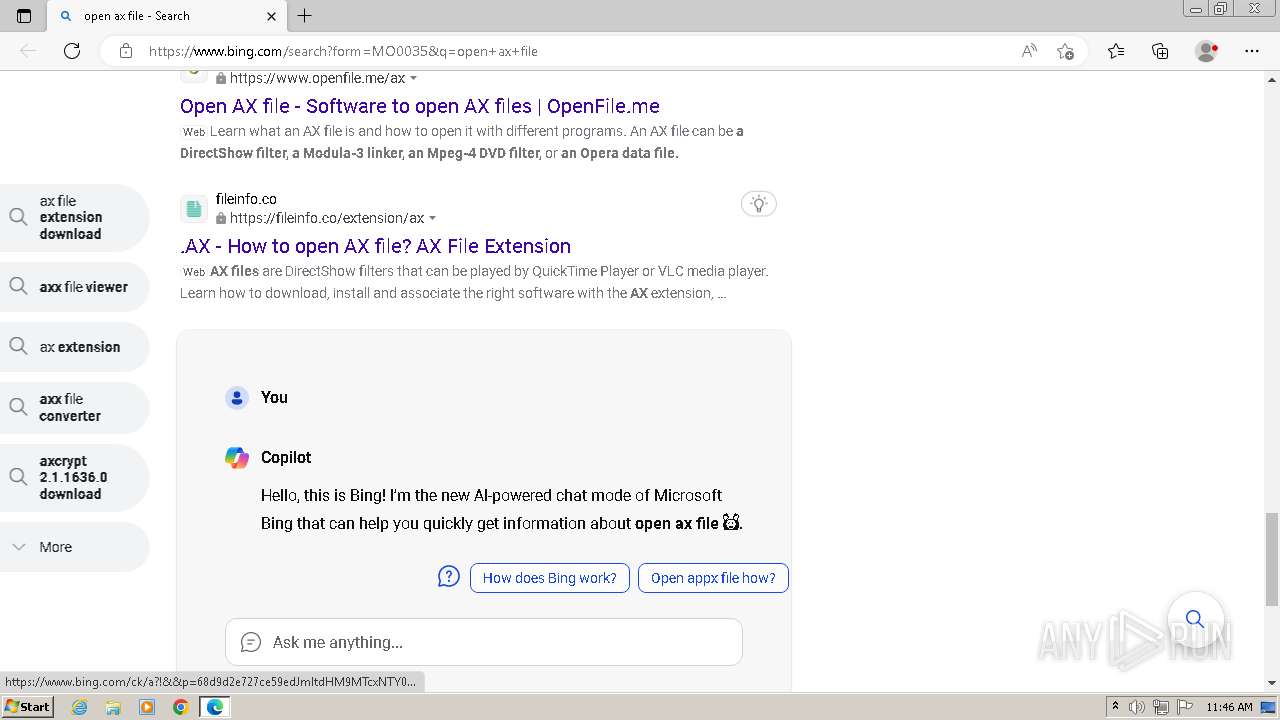Open browser Collections
This screenshot has height=720, width=1280.
click(x=1160, y=51)
